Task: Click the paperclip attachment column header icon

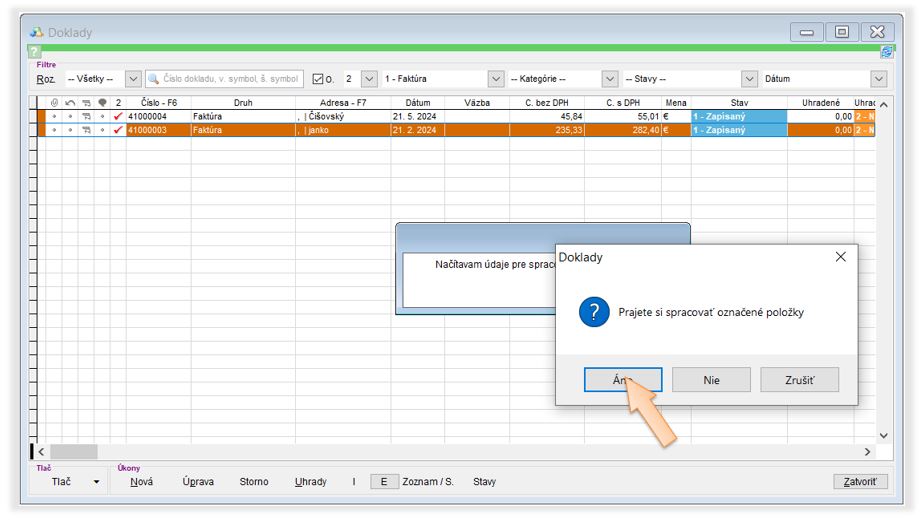Action: click(55, 103)
